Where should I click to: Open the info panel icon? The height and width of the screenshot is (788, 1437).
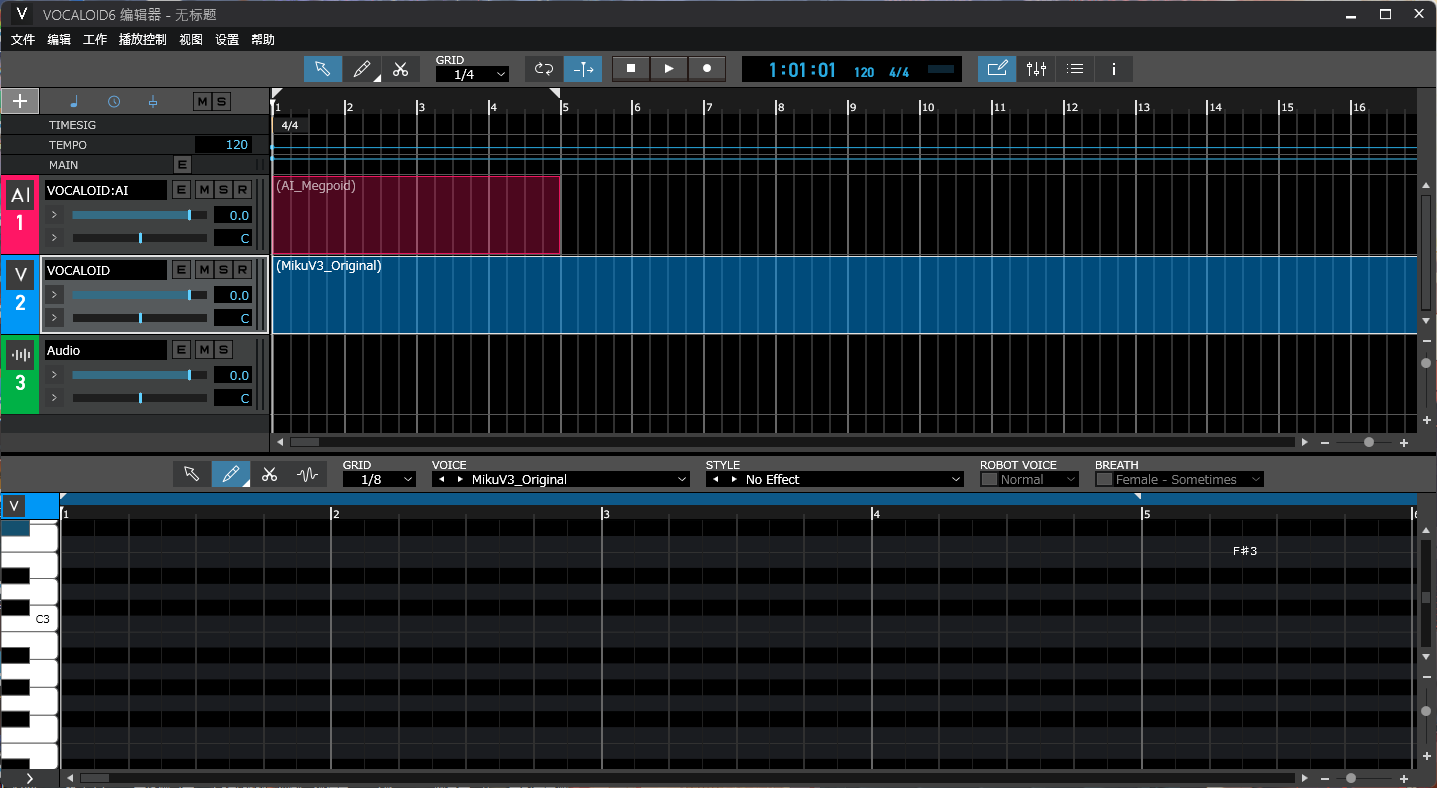(1114, 69)
